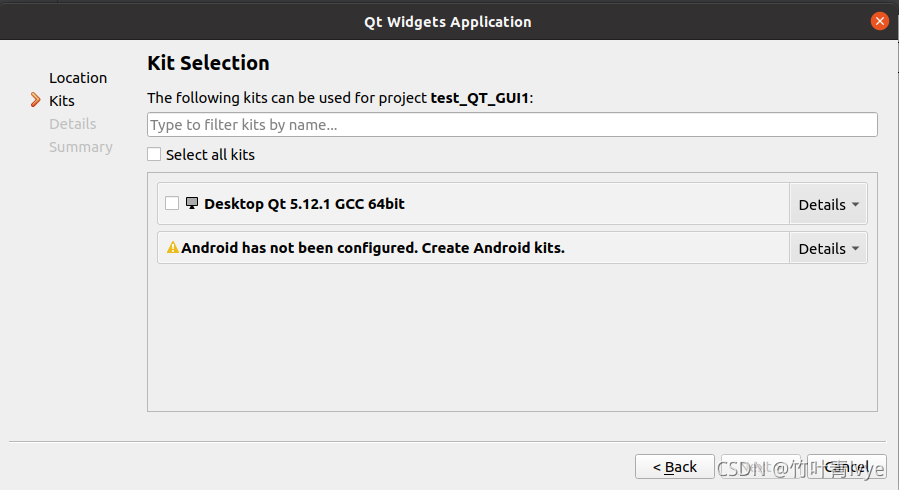The height and width of the screenshot is (490, 899).
Task: Click the greyed-out Summary wizard step
Action: pyautogui.click(x=81, y=146)
